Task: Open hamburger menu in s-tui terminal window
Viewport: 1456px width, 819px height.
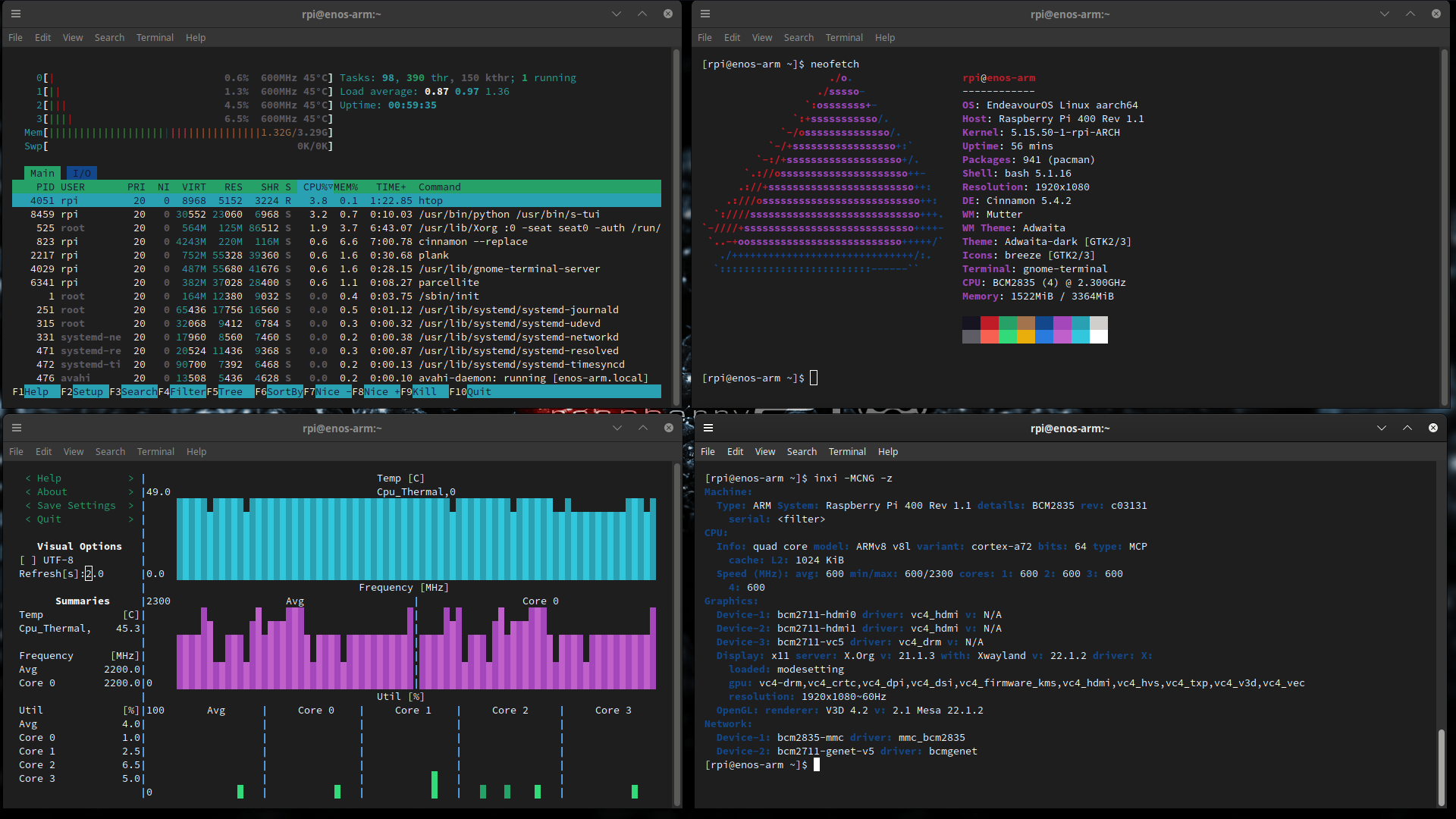Action: click(16, 428)
